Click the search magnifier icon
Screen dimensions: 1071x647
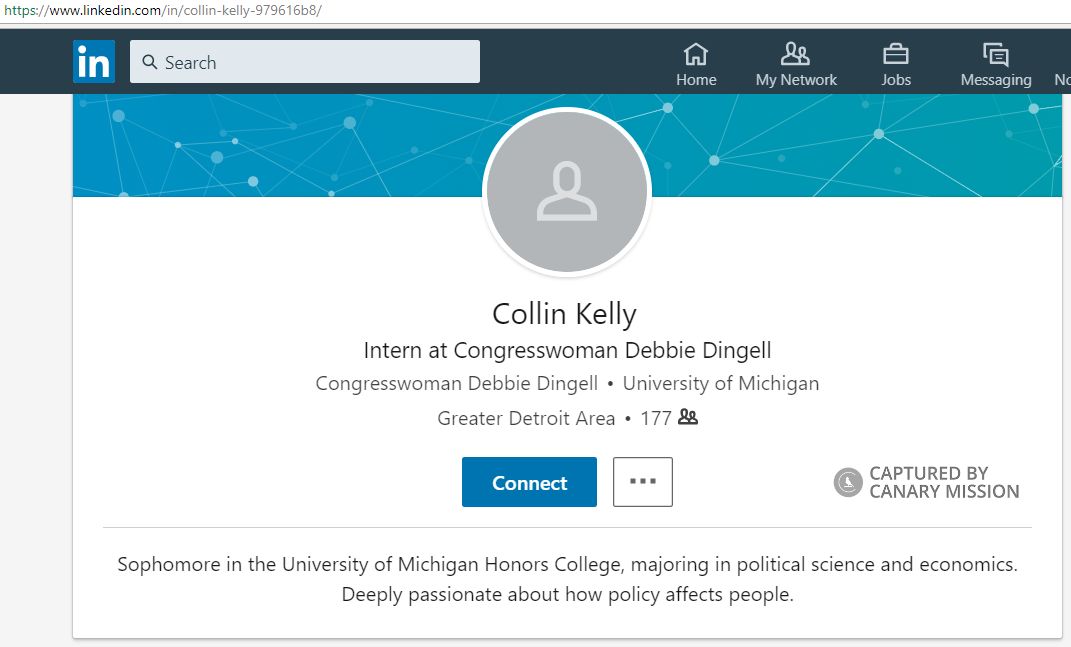click(148, 62)
